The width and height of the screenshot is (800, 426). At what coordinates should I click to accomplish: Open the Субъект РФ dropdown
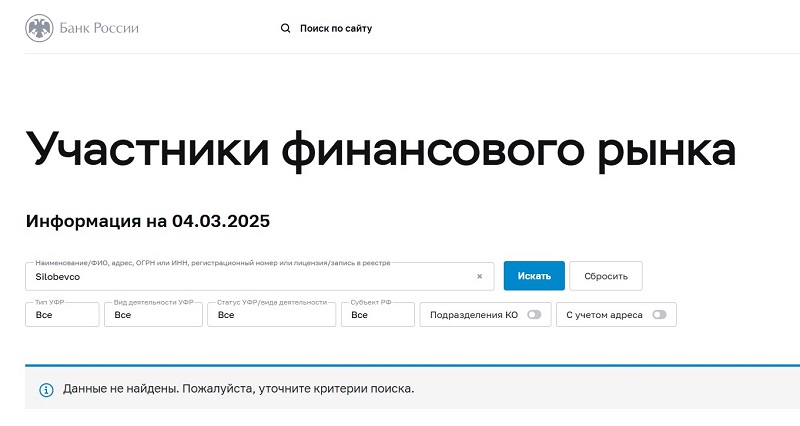pyautogui.click(x=378, y=315)
